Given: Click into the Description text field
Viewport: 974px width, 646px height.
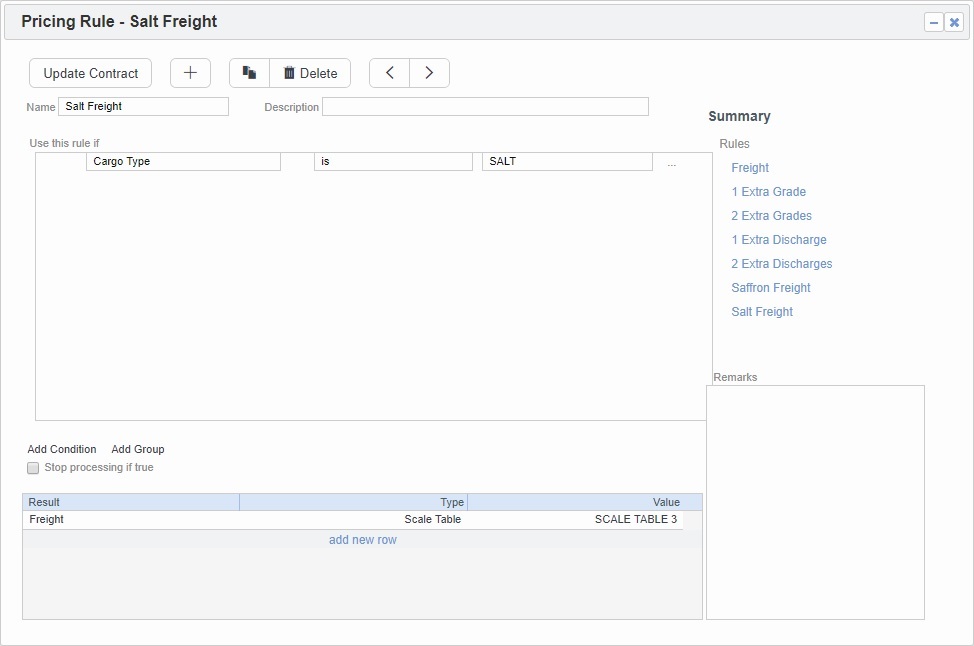Looking at the screenshot, I should [x=485, y=107].
